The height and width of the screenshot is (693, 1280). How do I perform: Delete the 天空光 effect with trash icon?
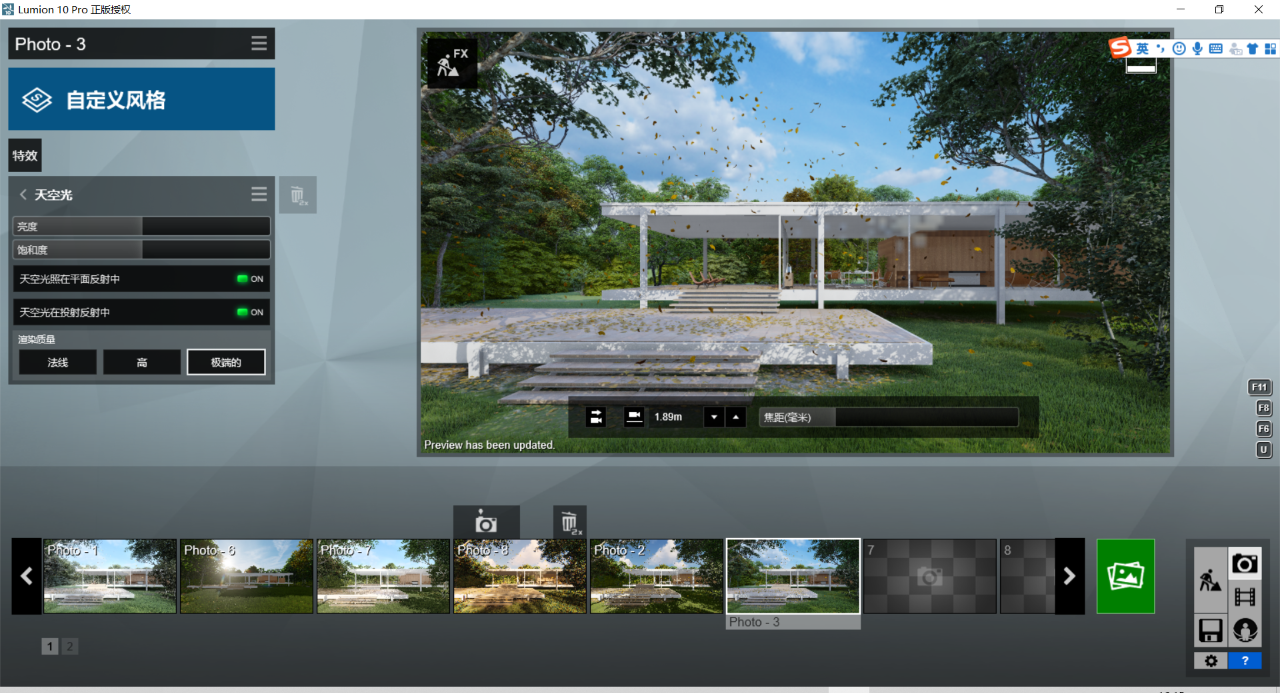pyautogui.click(x=297, y=195)
